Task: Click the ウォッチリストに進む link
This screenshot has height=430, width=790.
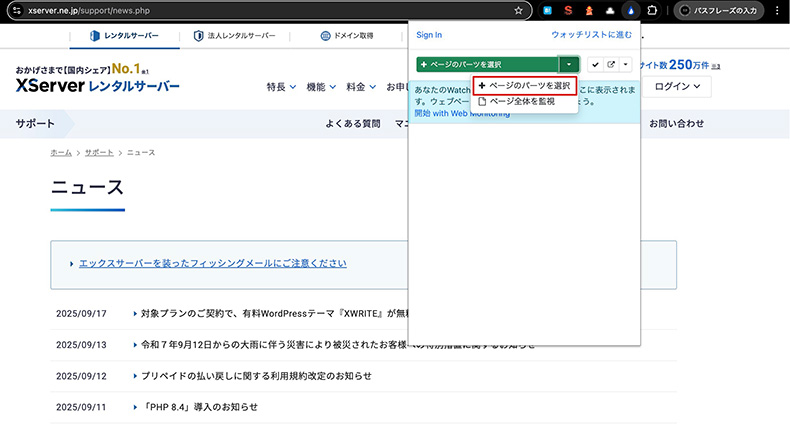Action: click(591, 35)
